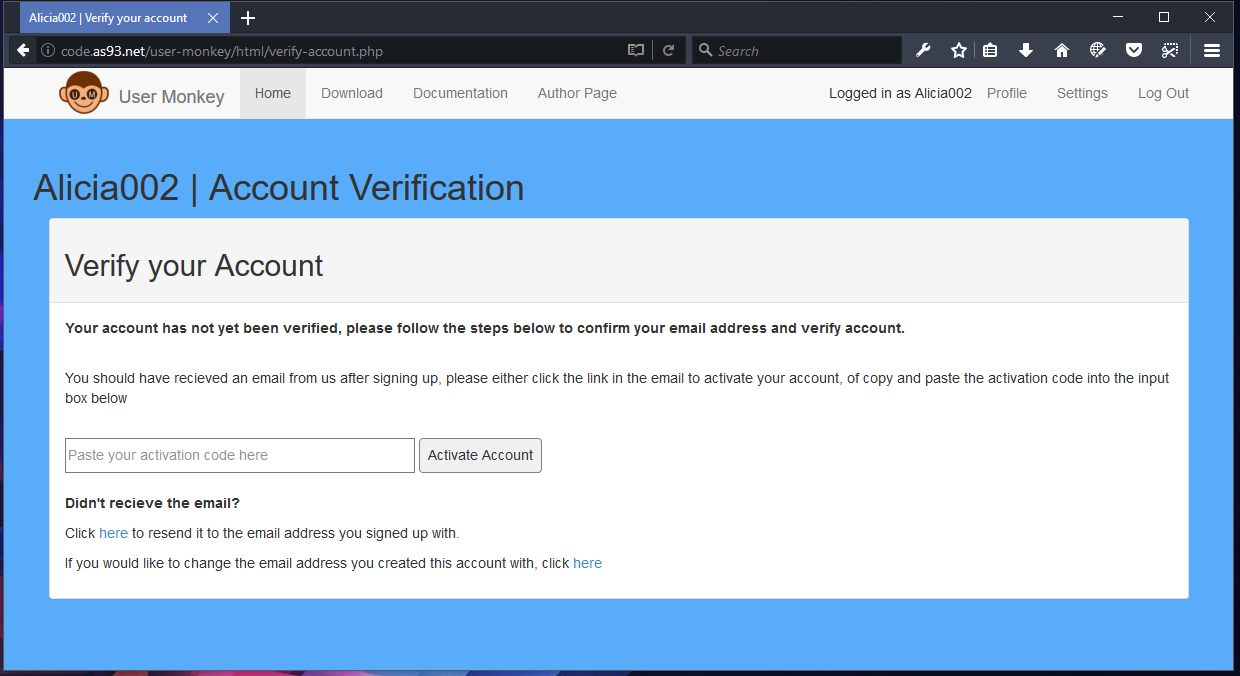Click the 'Verify your Account' panel heading
Screen dimensions: 1240x676
[x=194, y=265]
